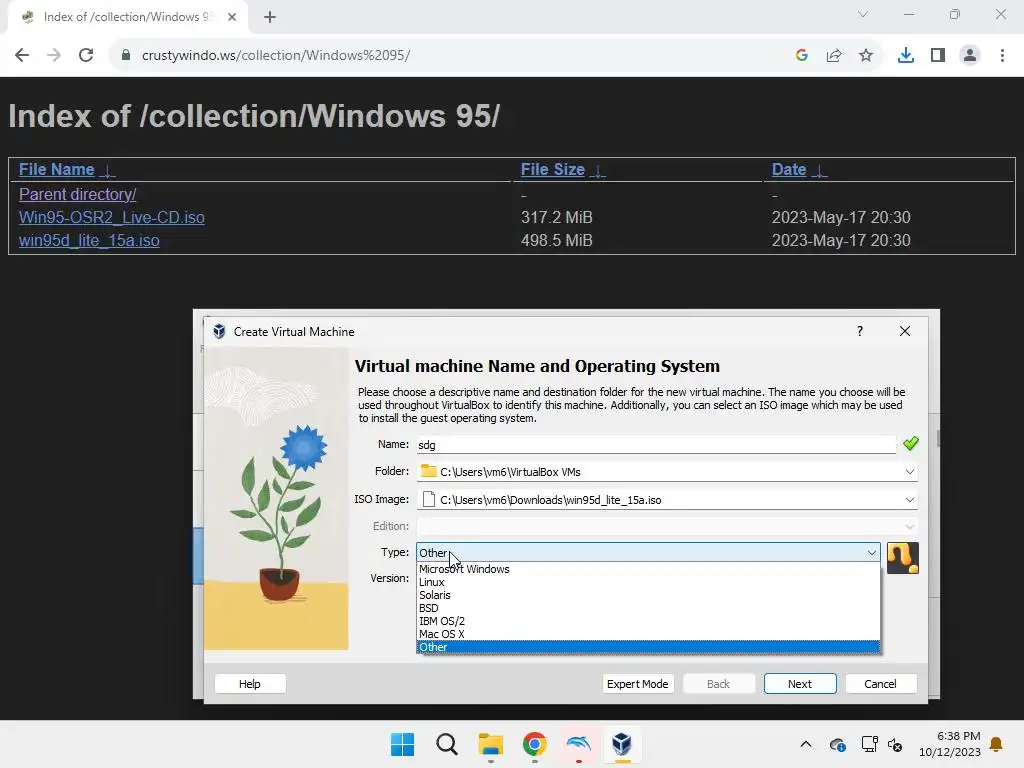
Task: Click the Name field containing sdg
Action: 656,445
